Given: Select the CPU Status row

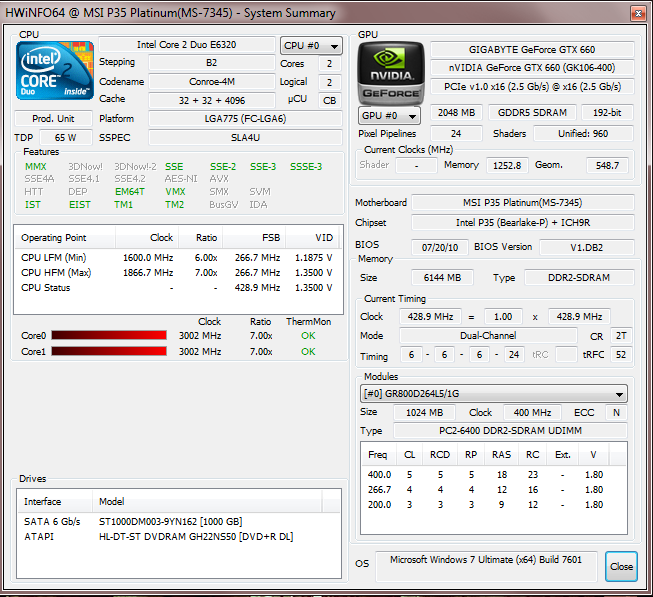Looking at the screenshot, I should tap(177, 288).
